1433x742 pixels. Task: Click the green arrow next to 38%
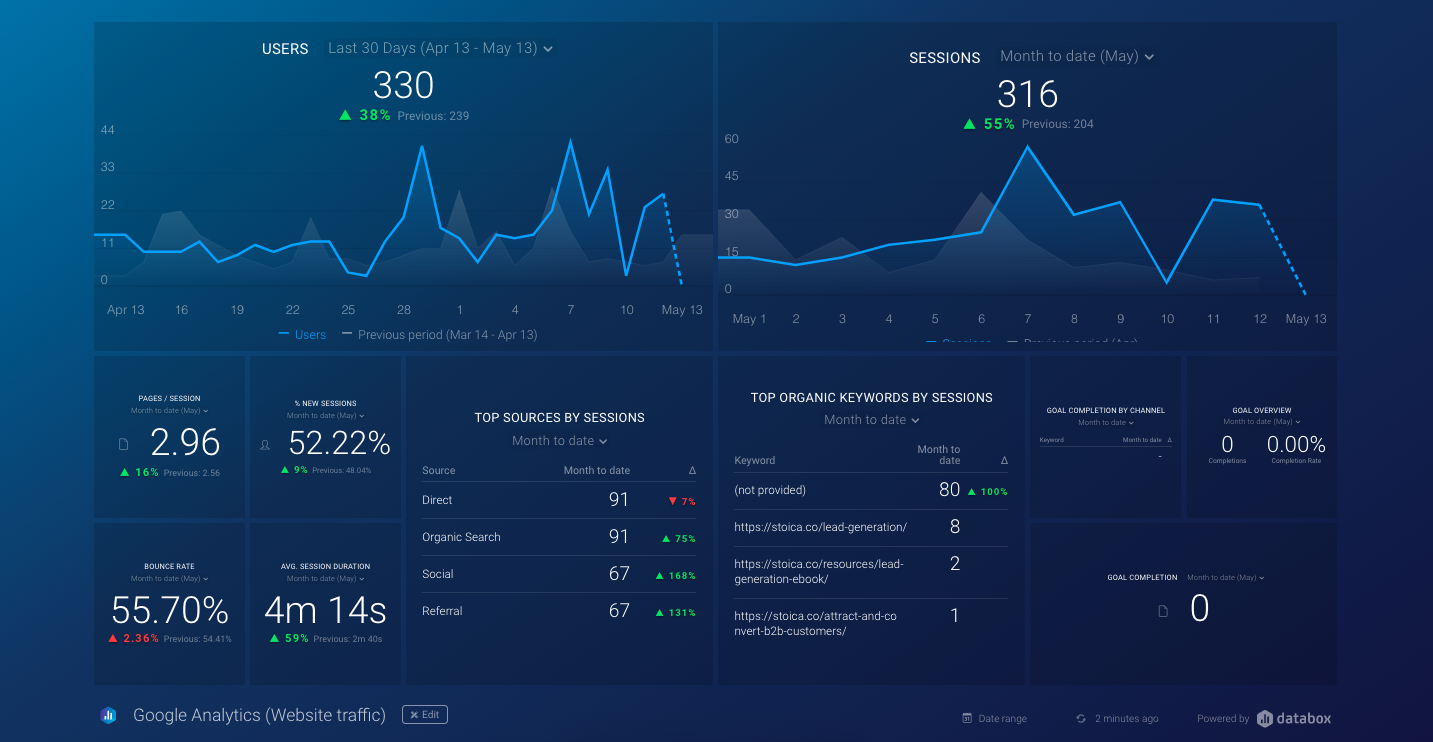click(x=345, y=115)
